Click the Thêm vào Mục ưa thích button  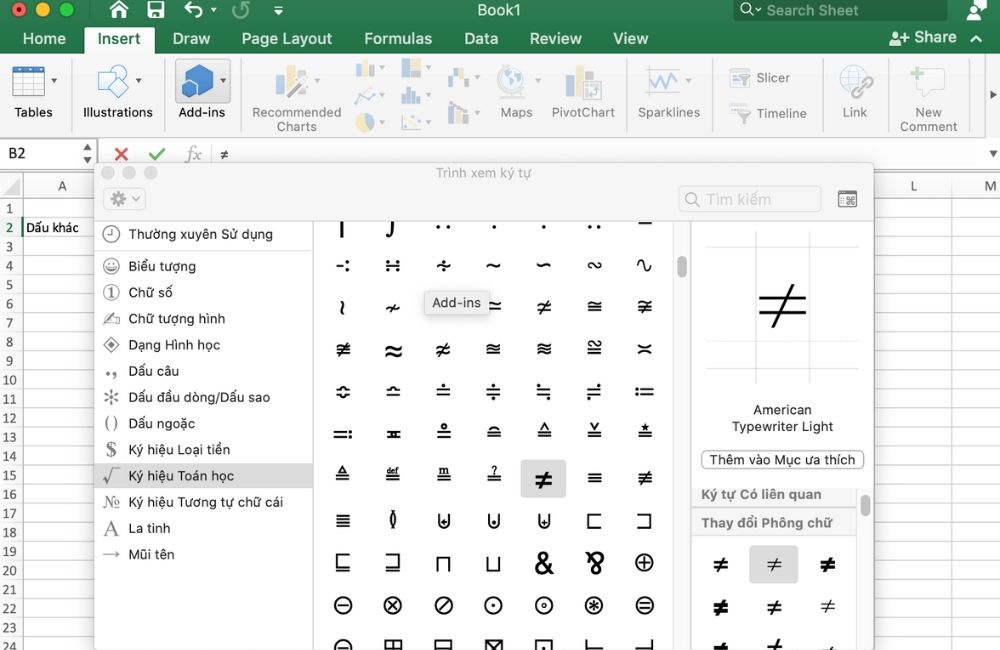point(782,460)
